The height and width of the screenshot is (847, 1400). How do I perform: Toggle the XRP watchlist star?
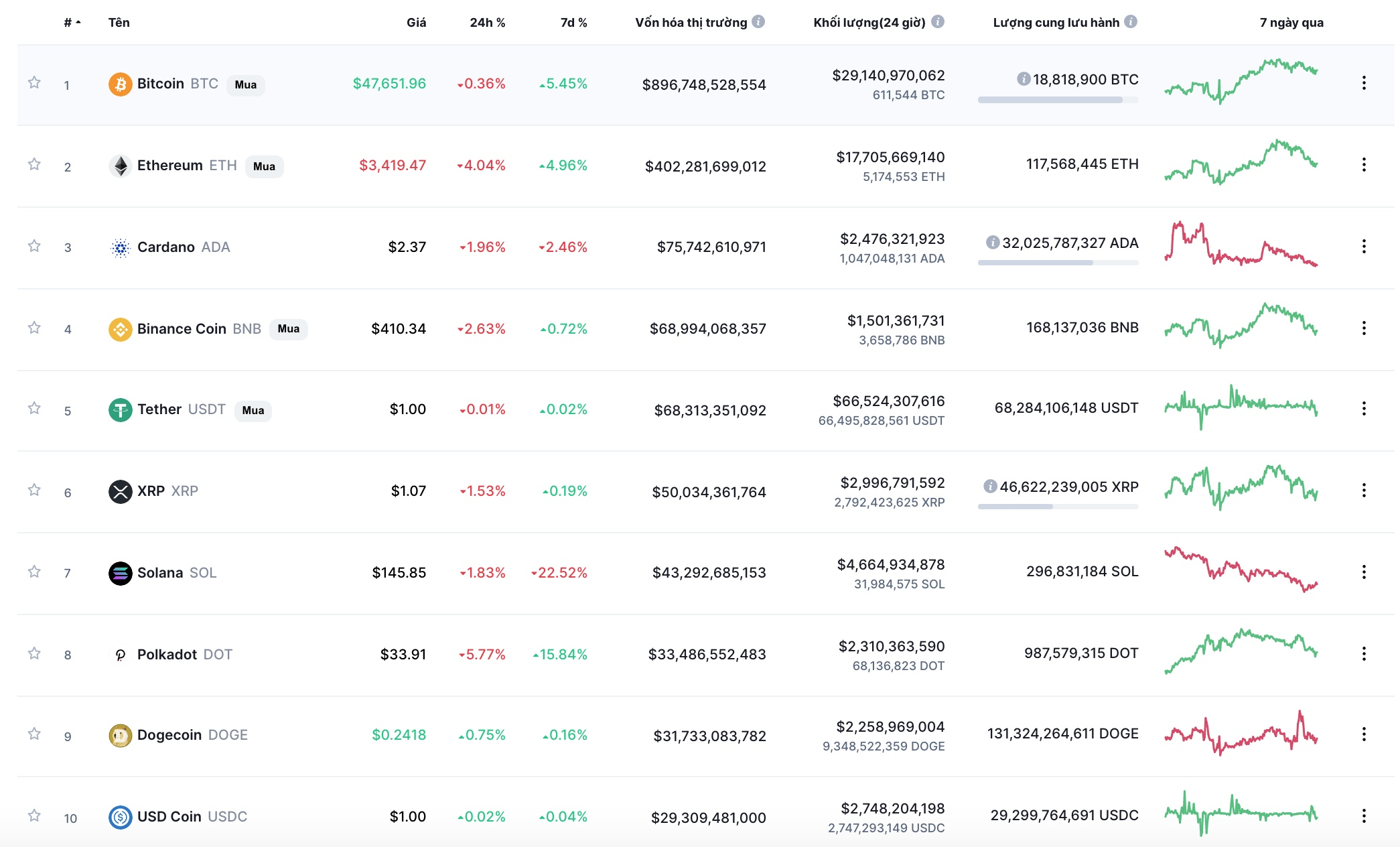pyautogui.click(x=34, y=490)
